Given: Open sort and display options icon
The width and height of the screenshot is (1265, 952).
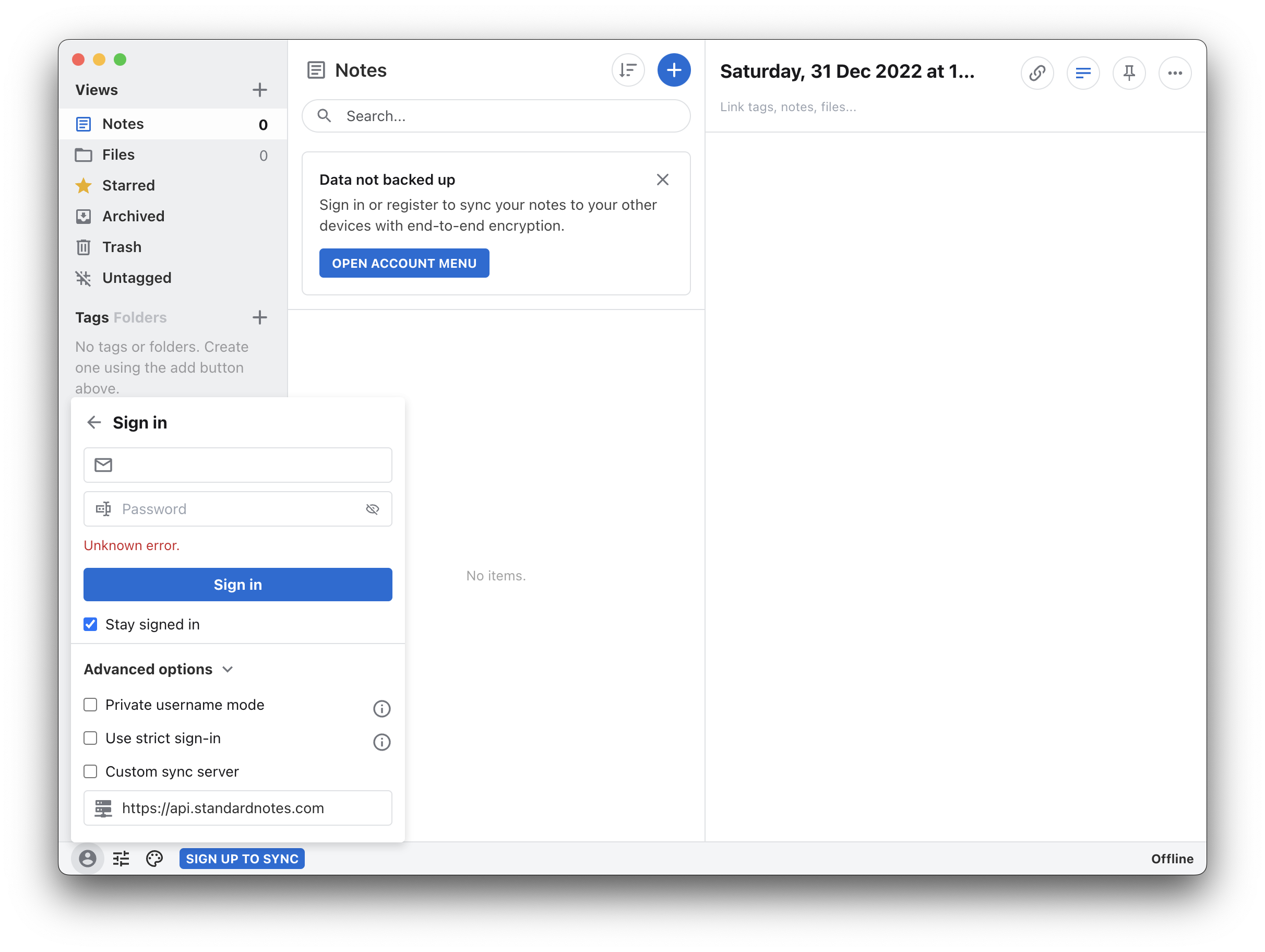Looking at the screenshot, I should (x=628, y=70).
